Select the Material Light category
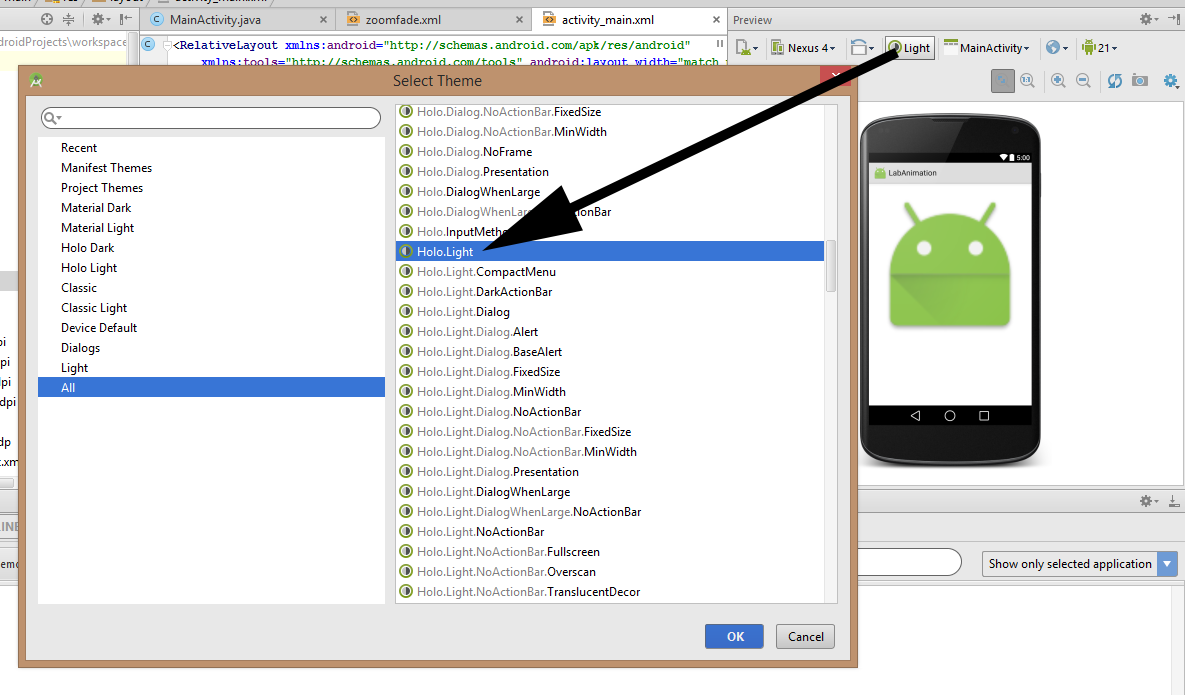The width and height of the screenshot is (1185, 695). (x=211, y=227)
